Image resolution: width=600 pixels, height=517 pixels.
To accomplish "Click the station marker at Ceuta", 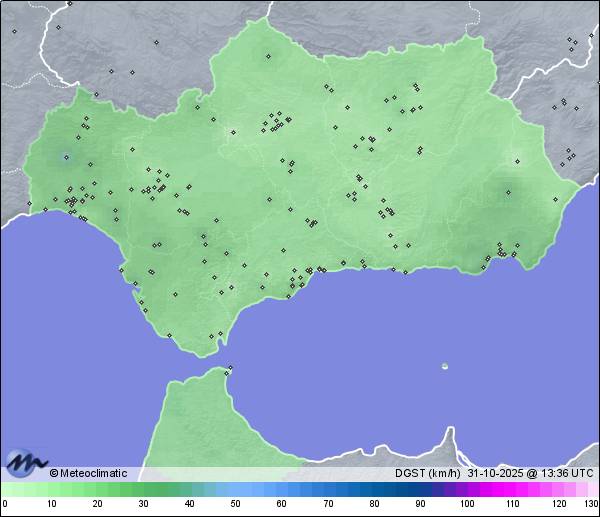I will click(229, 371).
